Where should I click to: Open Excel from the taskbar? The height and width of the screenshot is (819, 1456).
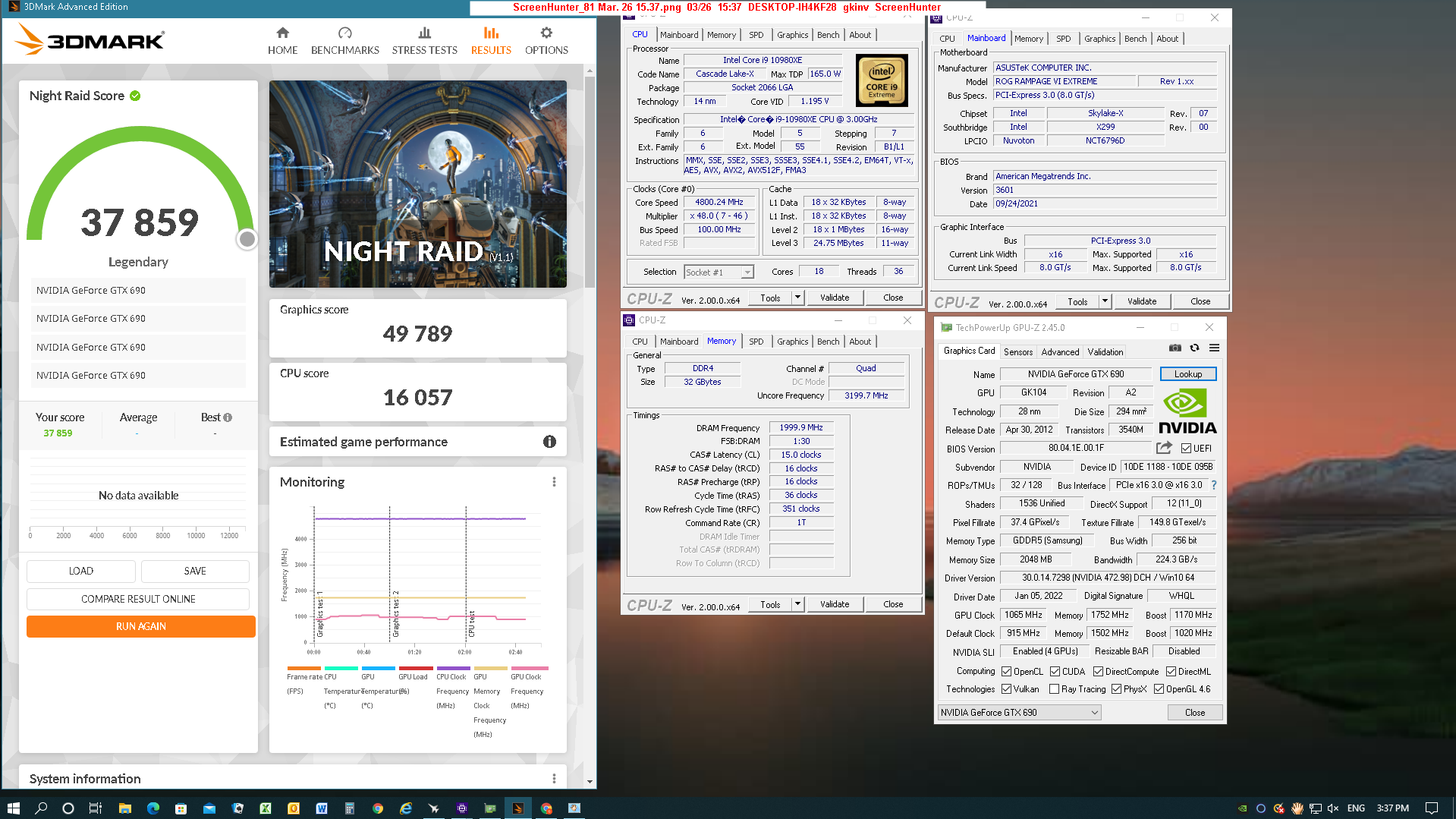click(x=266, y=808)
